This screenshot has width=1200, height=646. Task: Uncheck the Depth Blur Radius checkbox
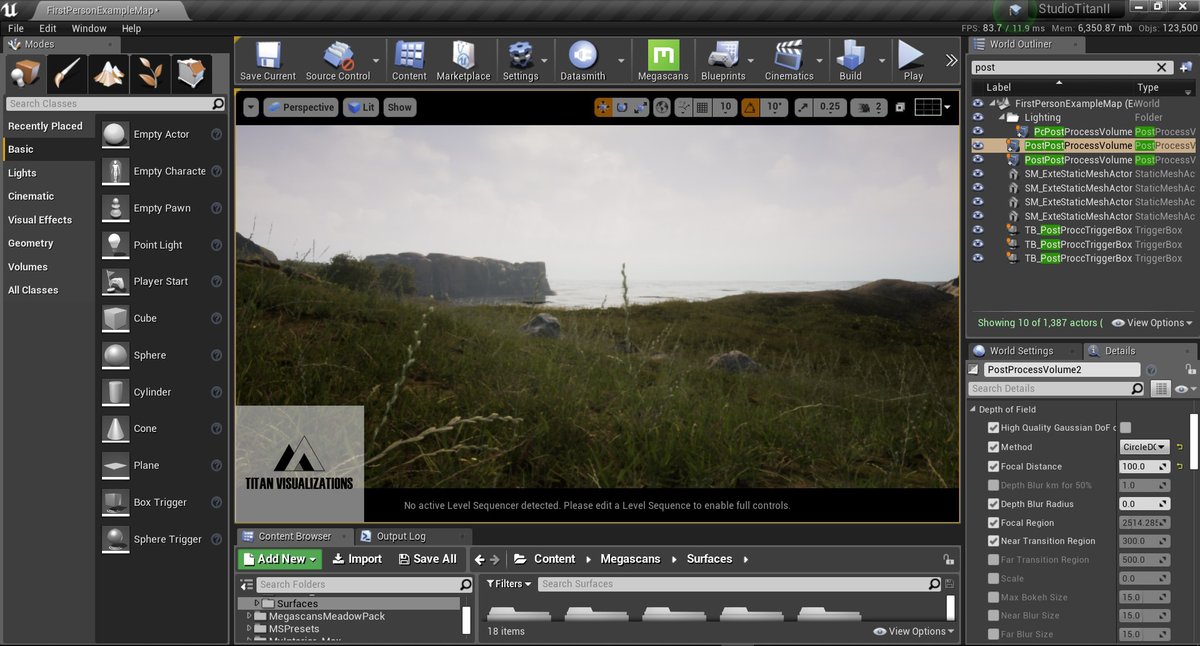(993, 504)
